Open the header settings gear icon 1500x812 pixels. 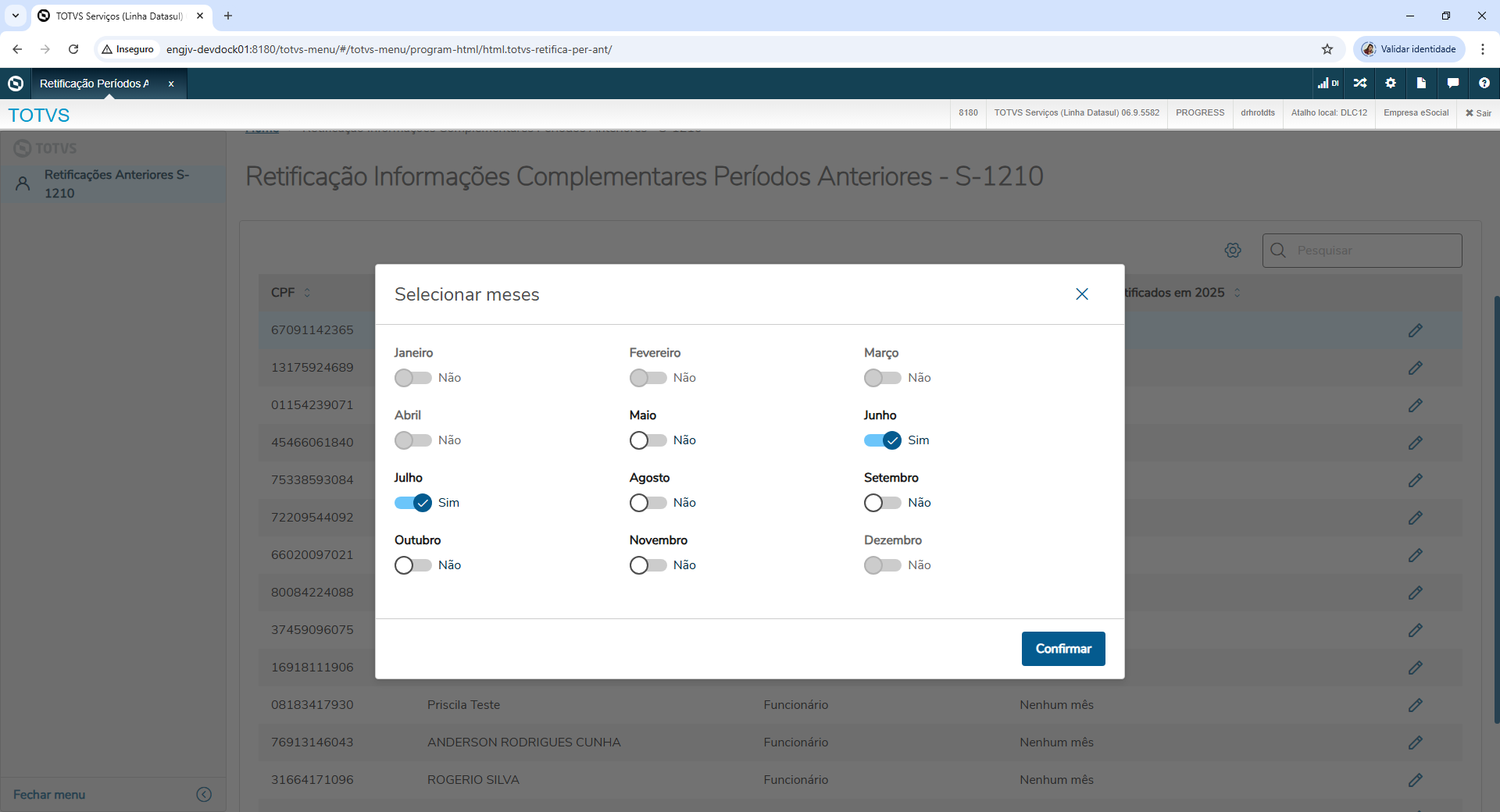point(1391,84)
